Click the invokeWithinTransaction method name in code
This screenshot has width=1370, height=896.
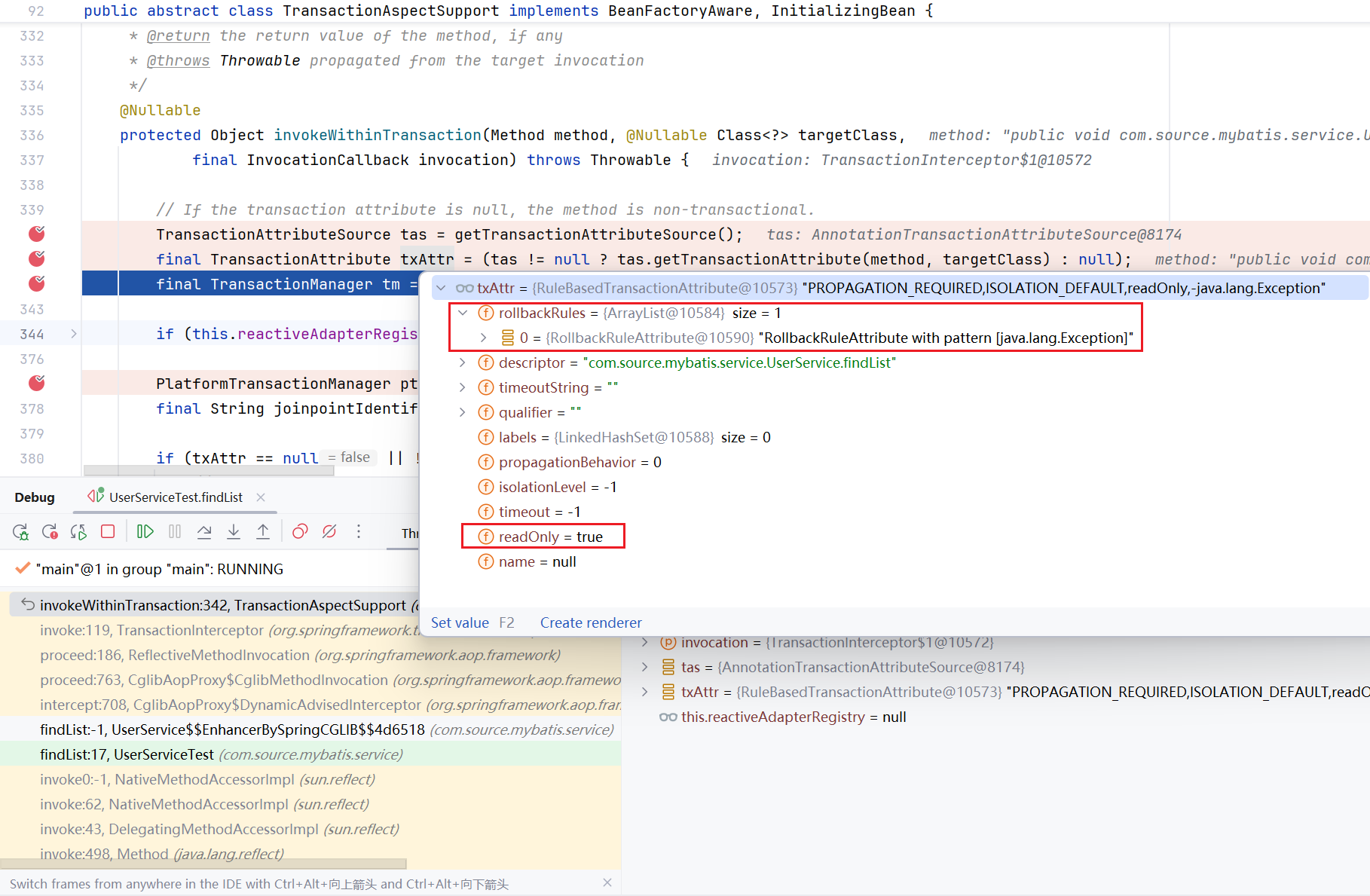pyautogui.click(x=378, y=135)
